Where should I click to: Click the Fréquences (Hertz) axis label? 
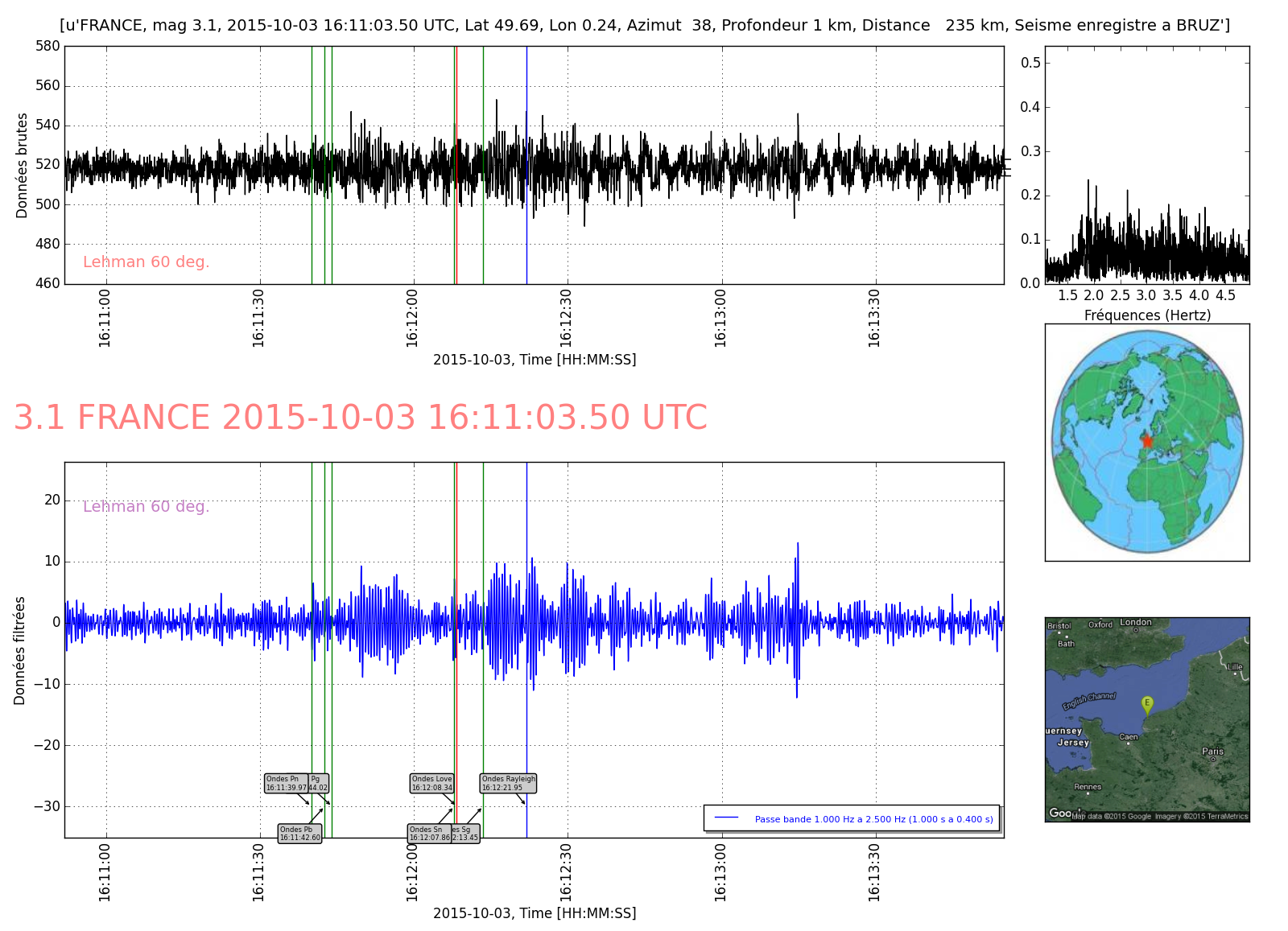click(x=1147, y=315)
